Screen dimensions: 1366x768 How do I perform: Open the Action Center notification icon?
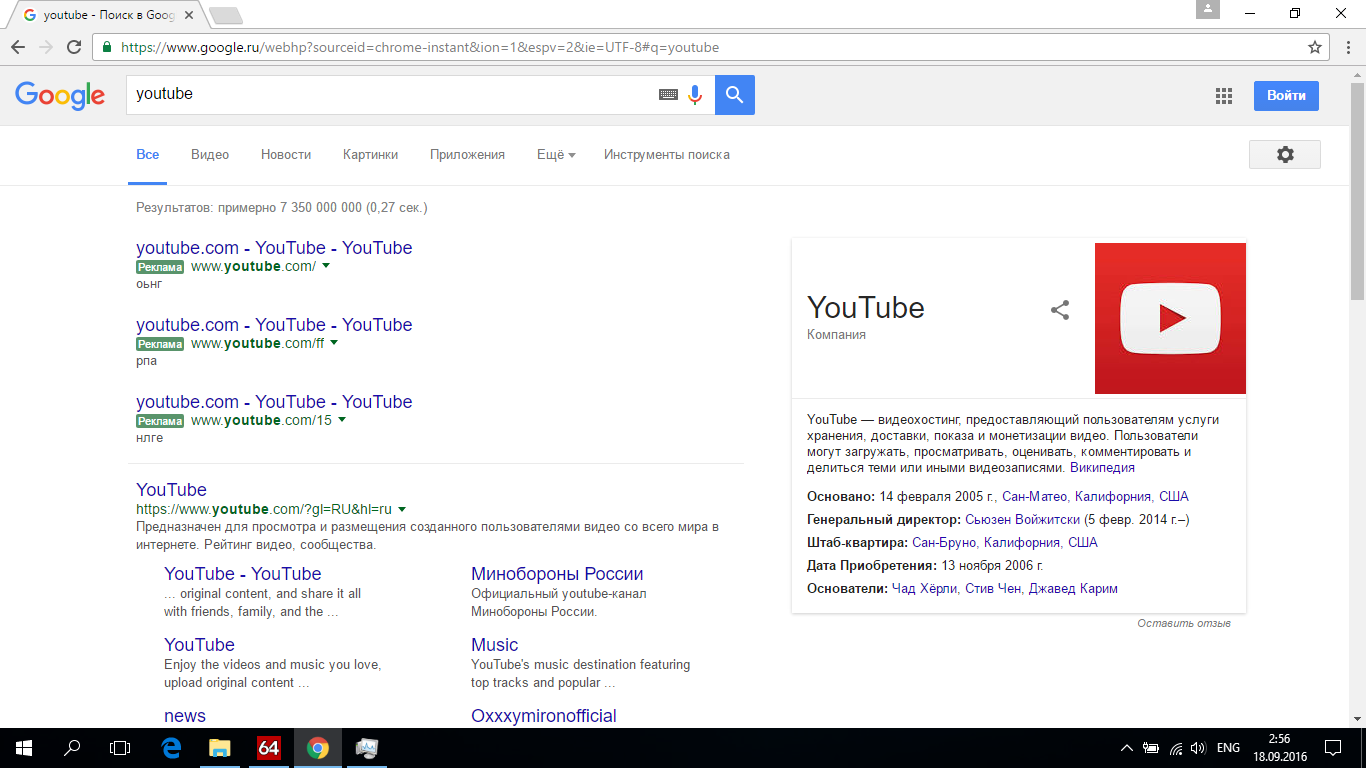point(1333,748)
